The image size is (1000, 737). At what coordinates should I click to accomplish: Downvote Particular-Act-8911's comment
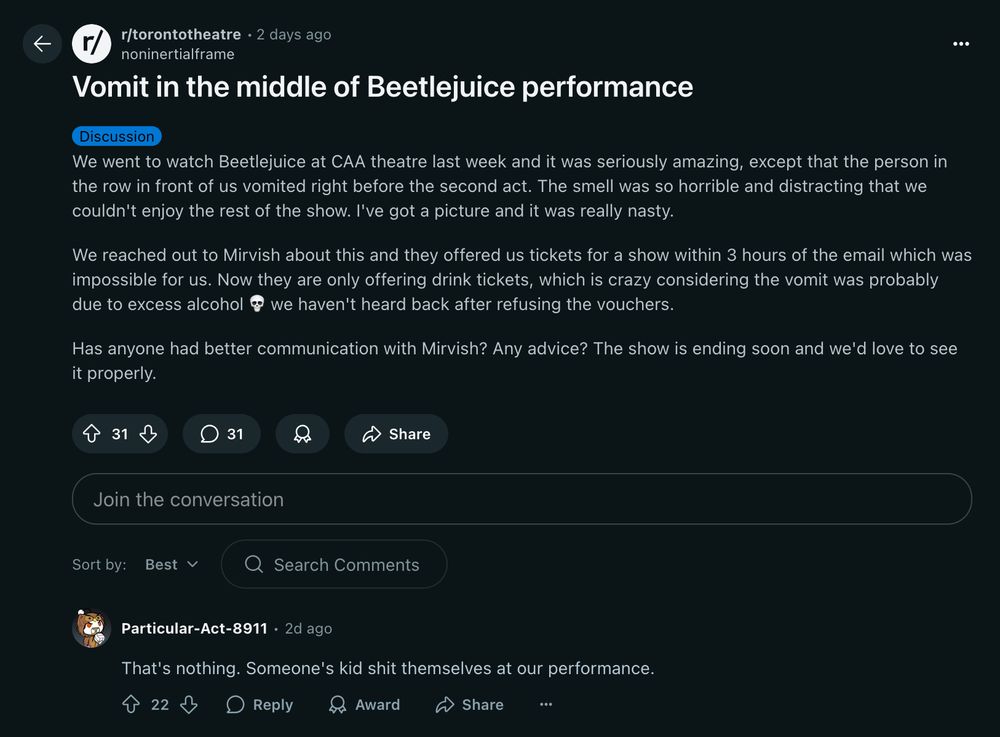click(188, 705)
